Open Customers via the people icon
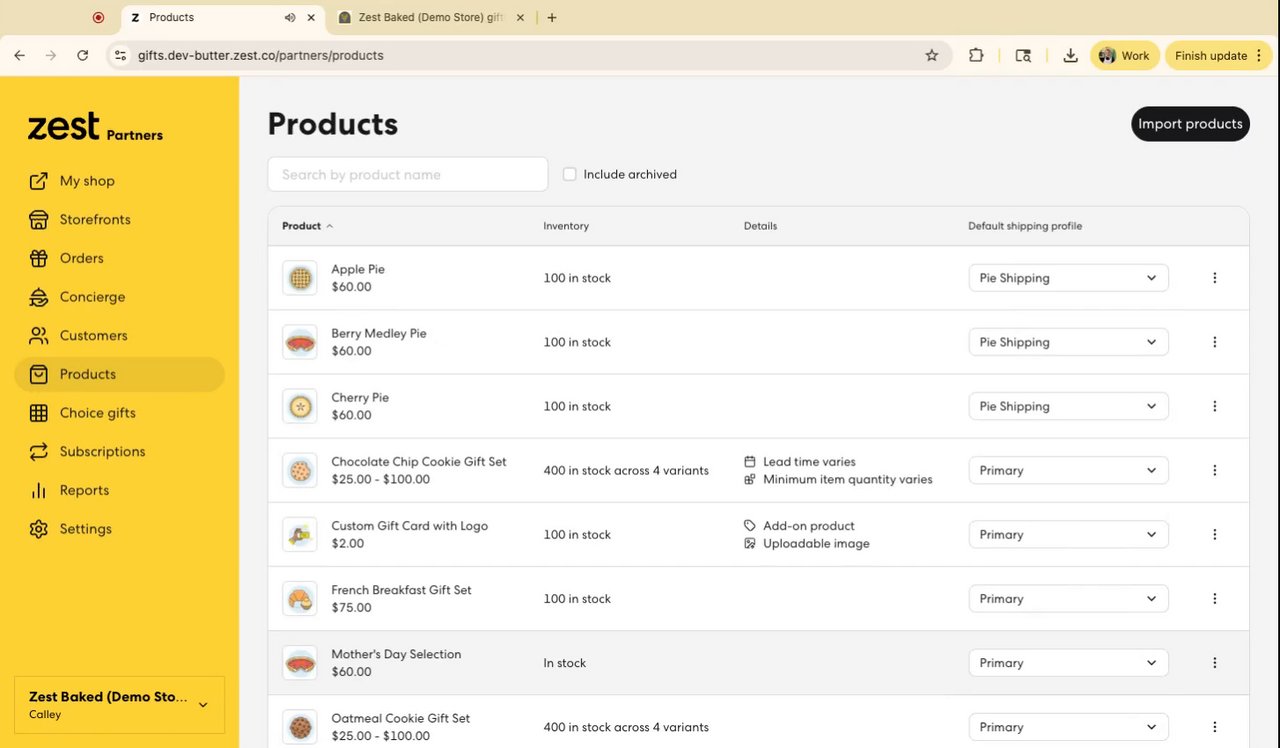 point(39,336)
